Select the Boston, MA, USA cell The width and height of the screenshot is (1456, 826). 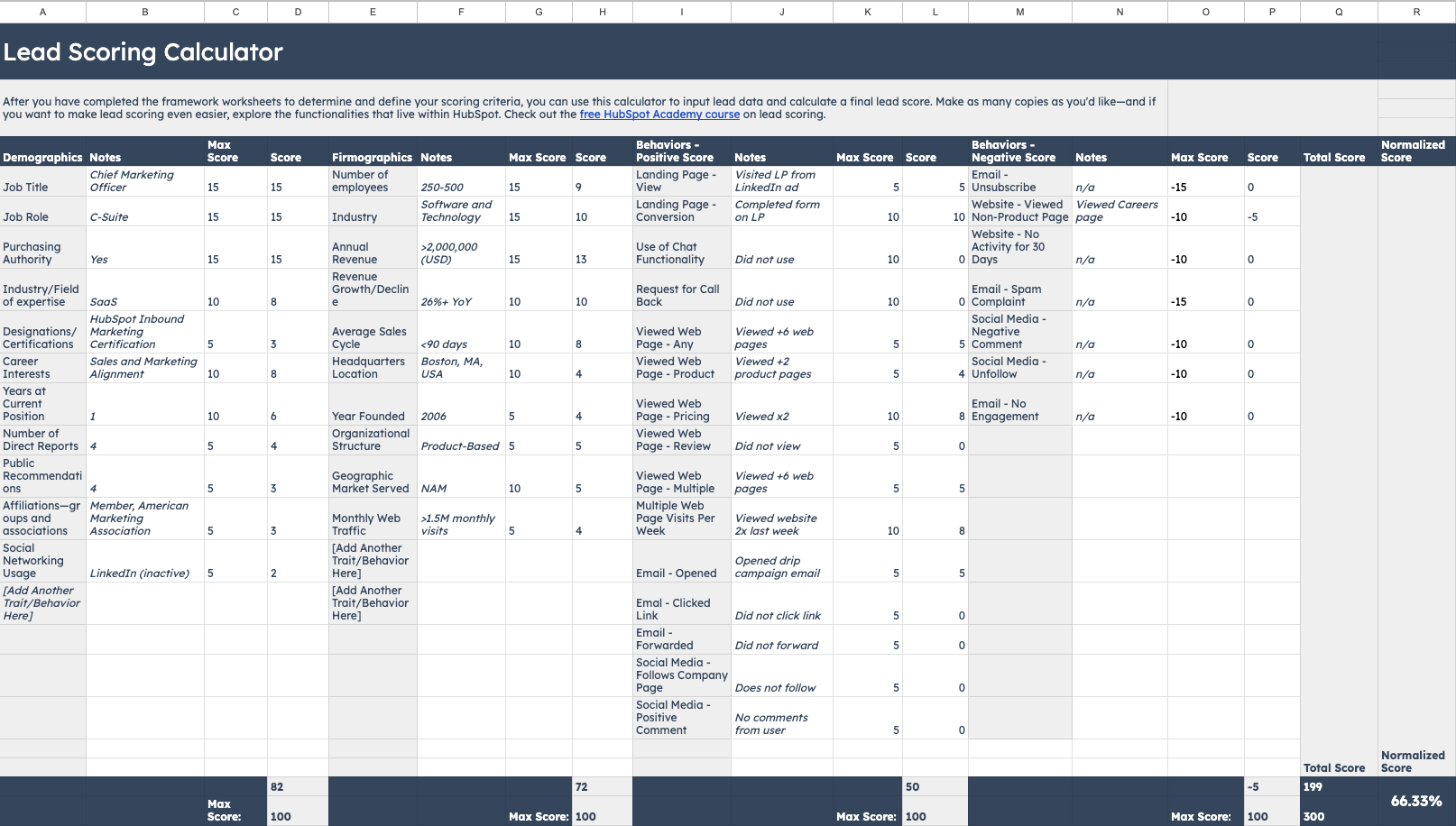pos(456,367)
